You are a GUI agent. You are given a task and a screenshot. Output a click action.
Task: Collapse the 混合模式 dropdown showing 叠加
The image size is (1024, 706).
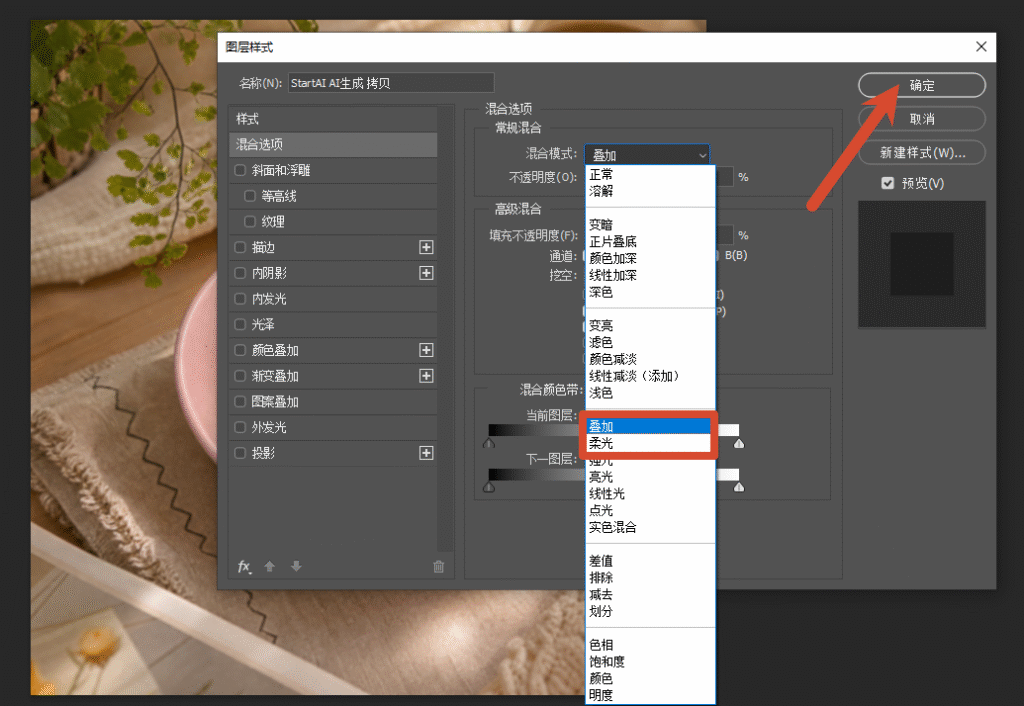pyautogui.click(x=647, y=155)
